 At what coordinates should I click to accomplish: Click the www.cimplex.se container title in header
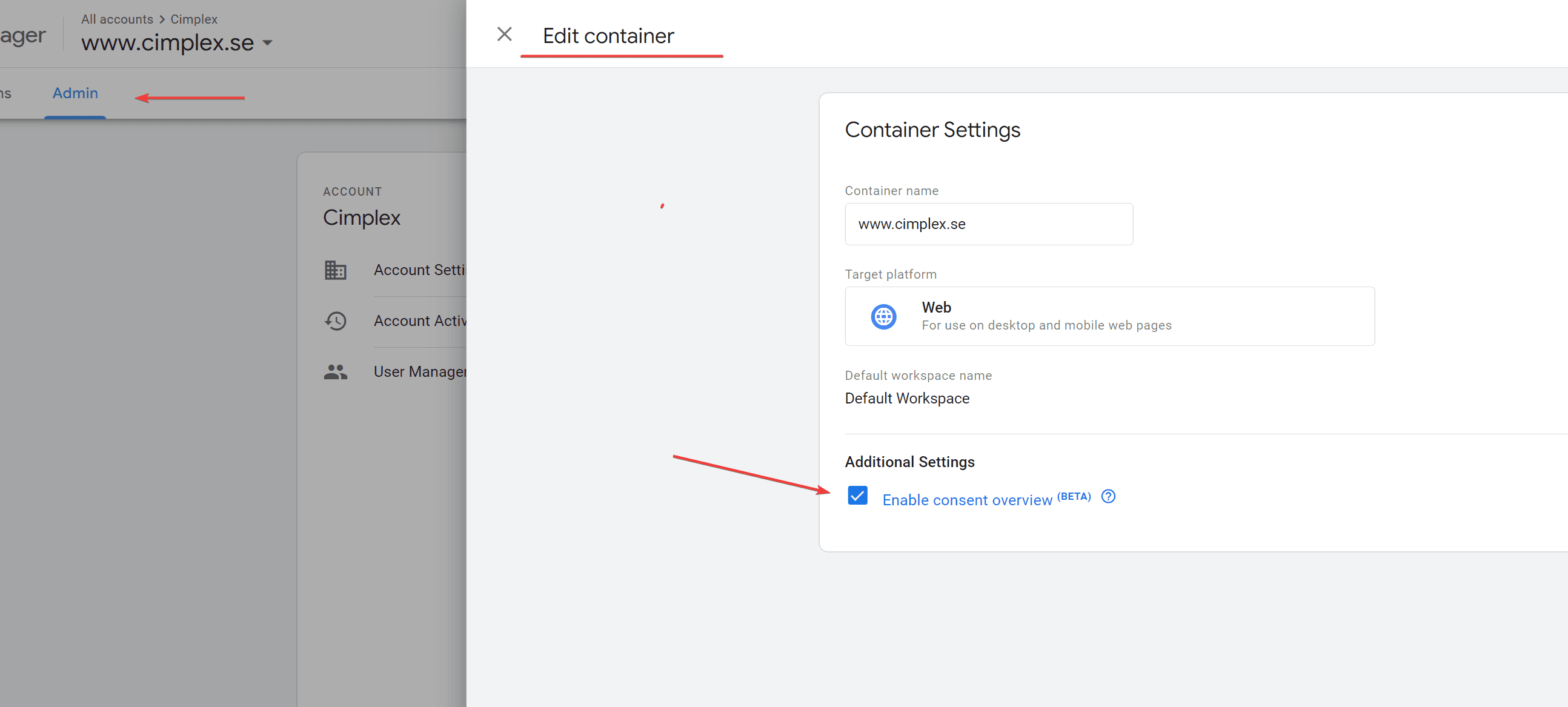[167, 42]
